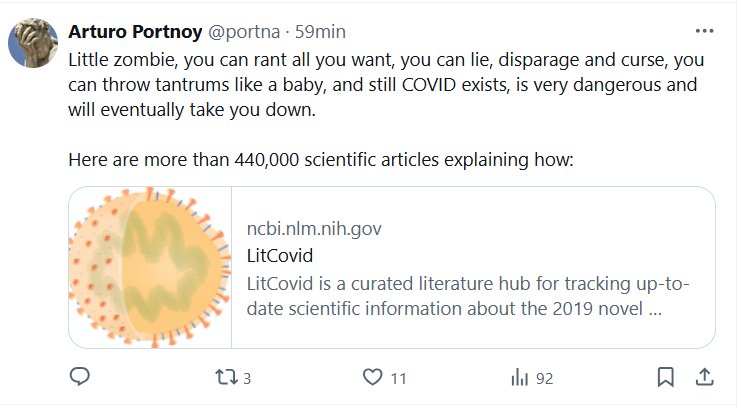Click the coronavirus thumbnail in link card

click(x=149, y=266)
